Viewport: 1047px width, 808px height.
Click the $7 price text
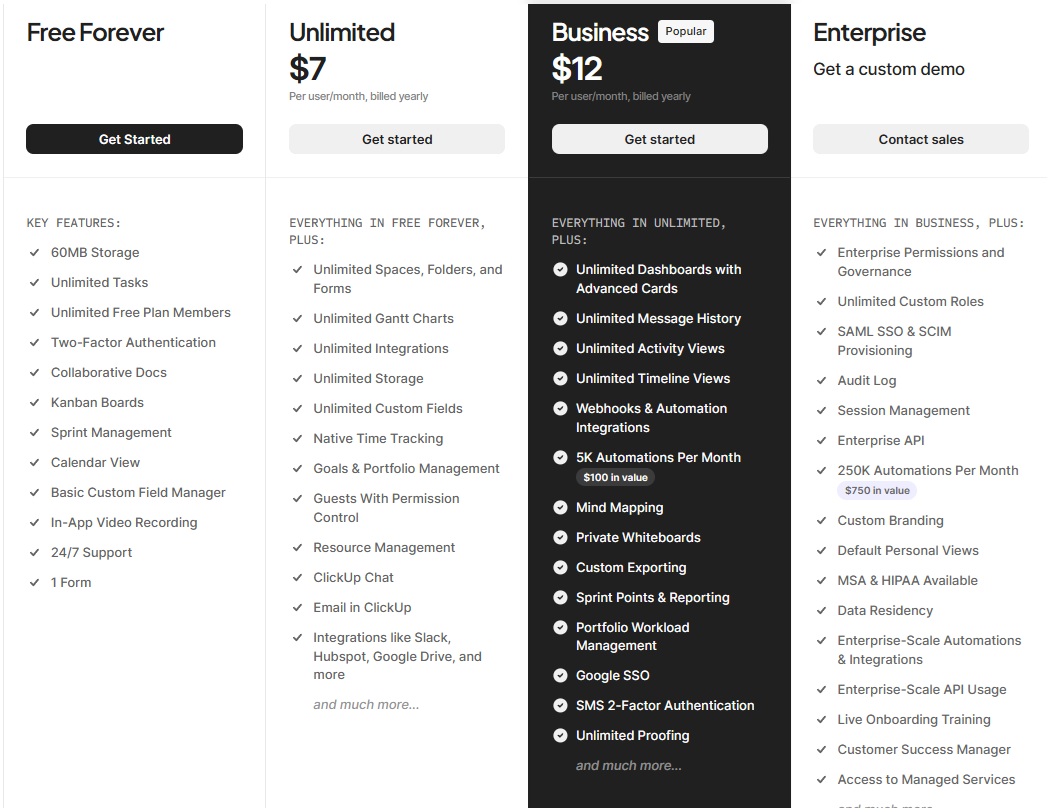click(x=307, y=69)
